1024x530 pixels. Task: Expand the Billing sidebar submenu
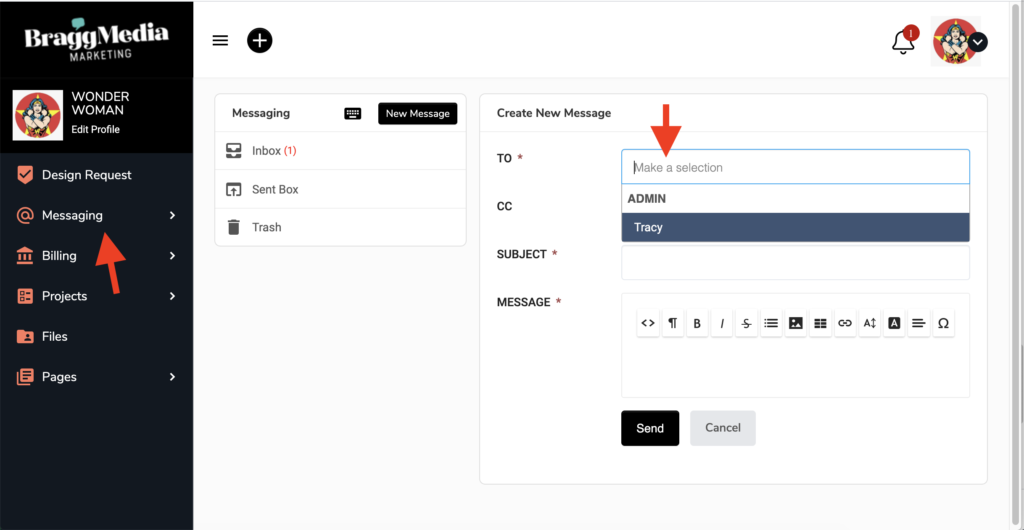pos(172,256)
